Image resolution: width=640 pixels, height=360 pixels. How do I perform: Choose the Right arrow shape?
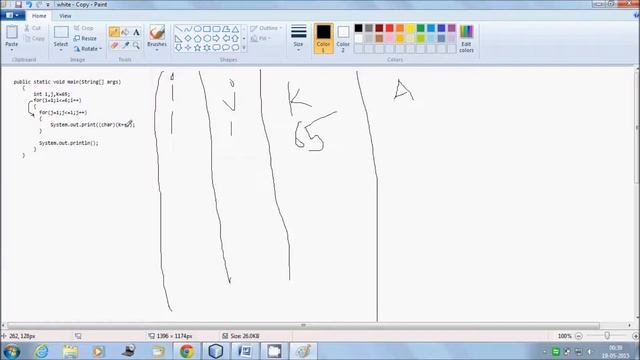click(216, 38)
